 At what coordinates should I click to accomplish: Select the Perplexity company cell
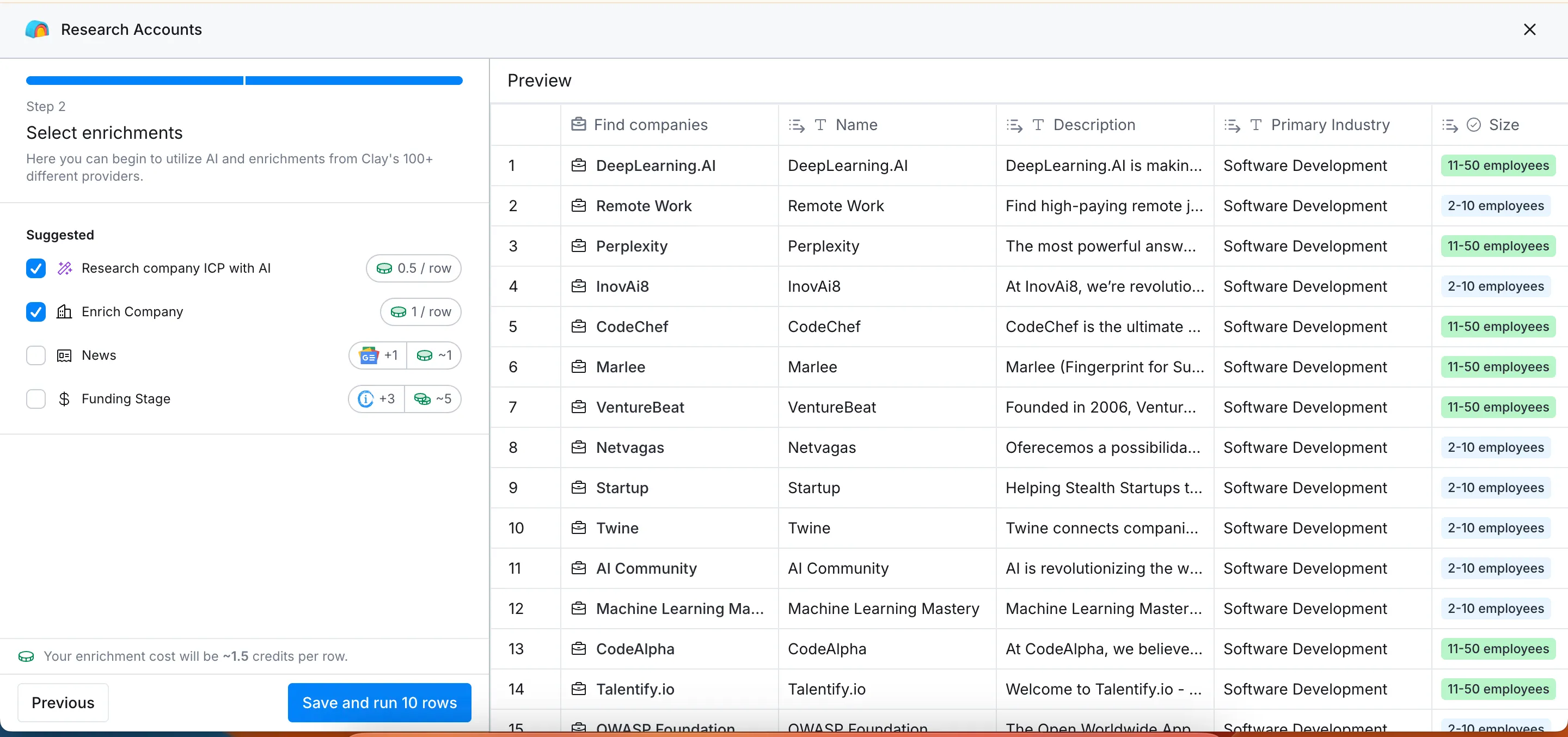tap(669, 246)
